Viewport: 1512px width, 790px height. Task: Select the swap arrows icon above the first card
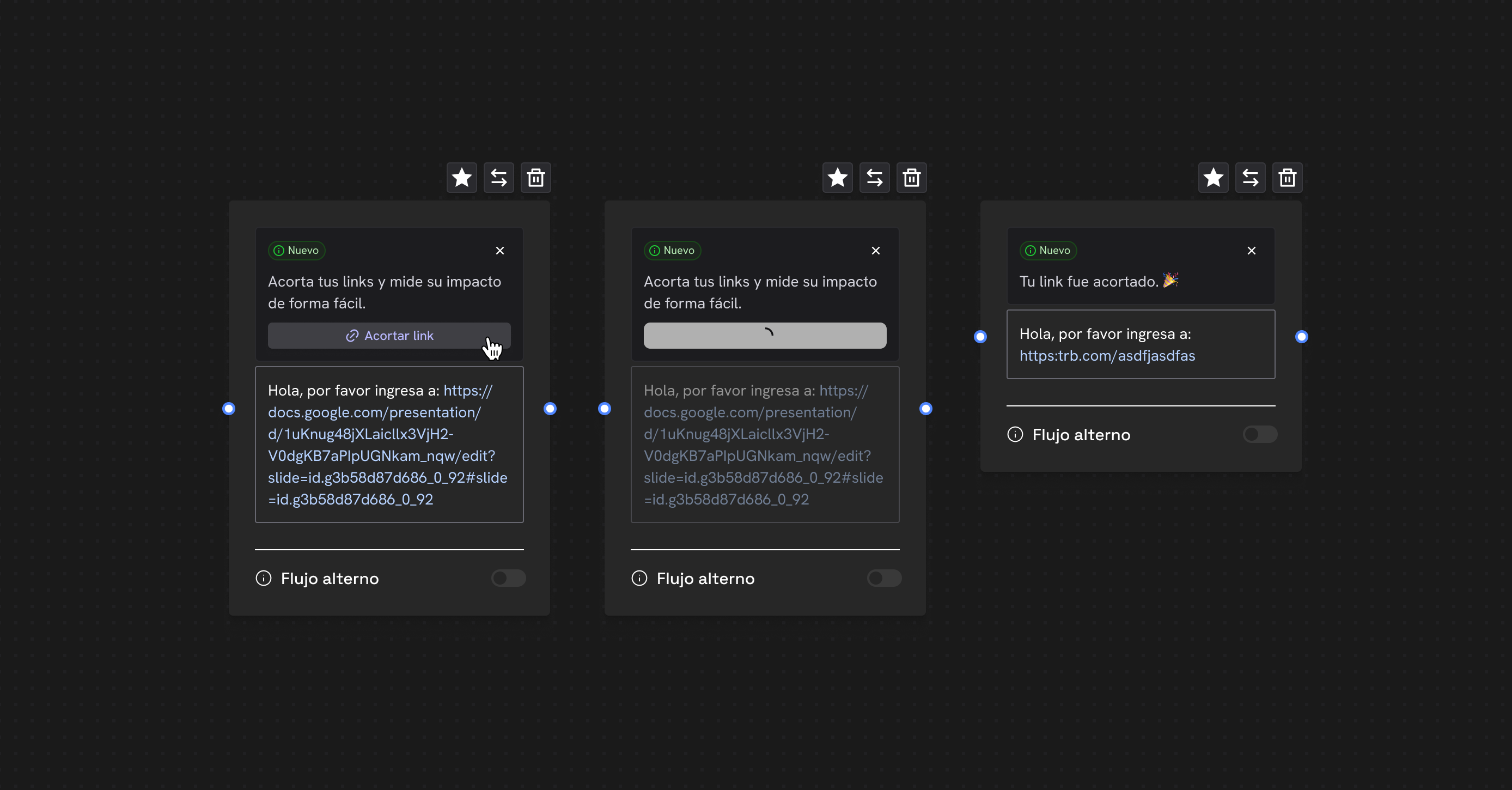pos(498,177)
